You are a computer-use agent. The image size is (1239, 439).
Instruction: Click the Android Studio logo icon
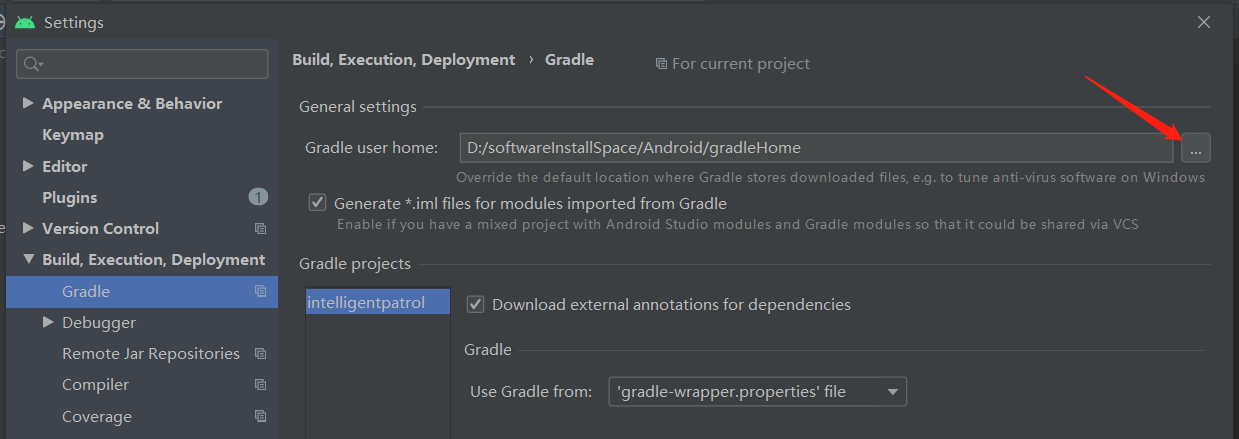(25, 22)
